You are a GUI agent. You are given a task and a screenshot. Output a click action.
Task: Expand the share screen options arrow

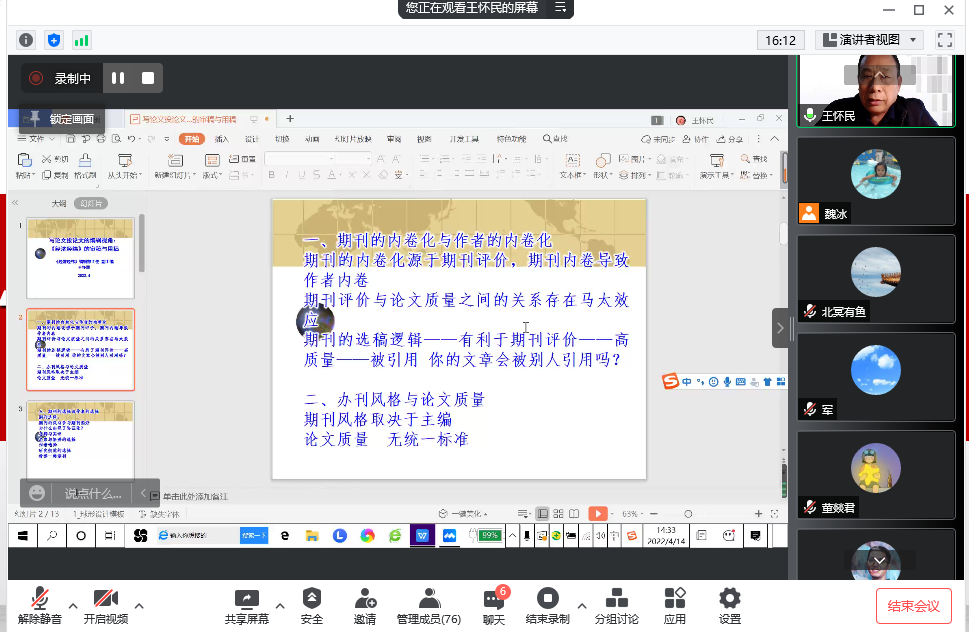[280, 606]
